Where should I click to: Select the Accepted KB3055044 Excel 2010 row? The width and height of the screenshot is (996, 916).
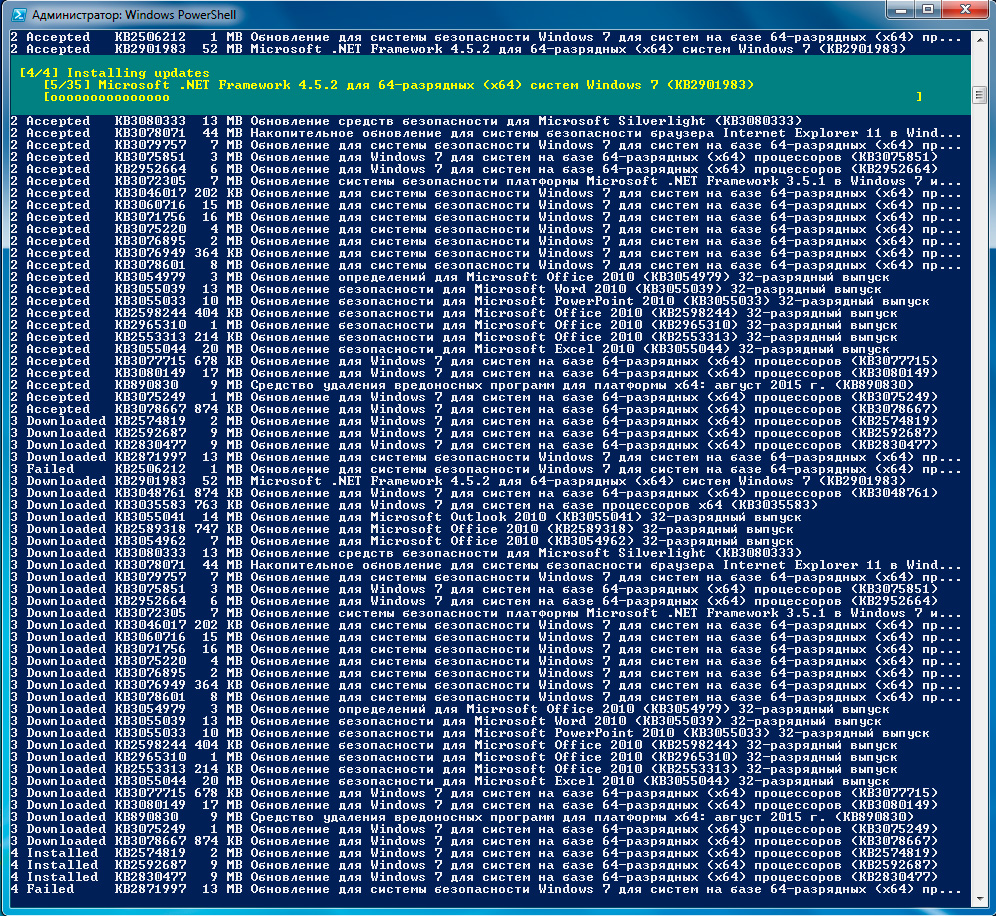click(450, 349)
